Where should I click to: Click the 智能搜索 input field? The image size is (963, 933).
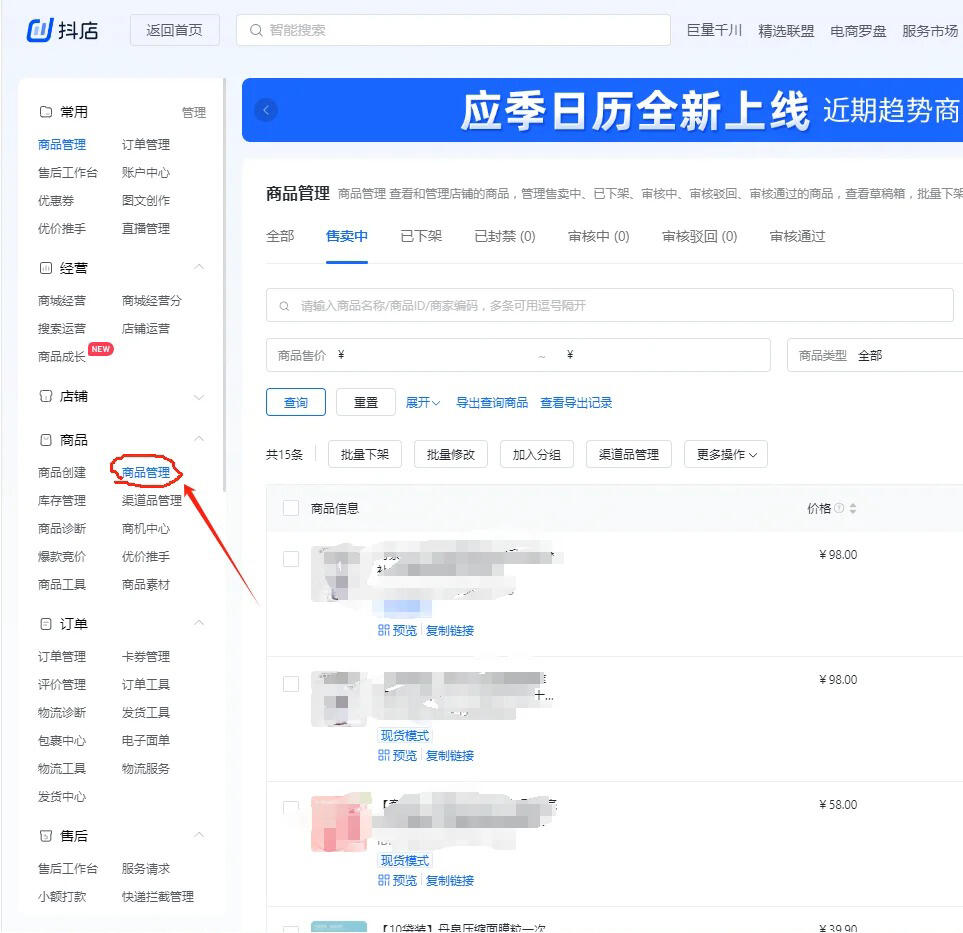tap(453, 30)
